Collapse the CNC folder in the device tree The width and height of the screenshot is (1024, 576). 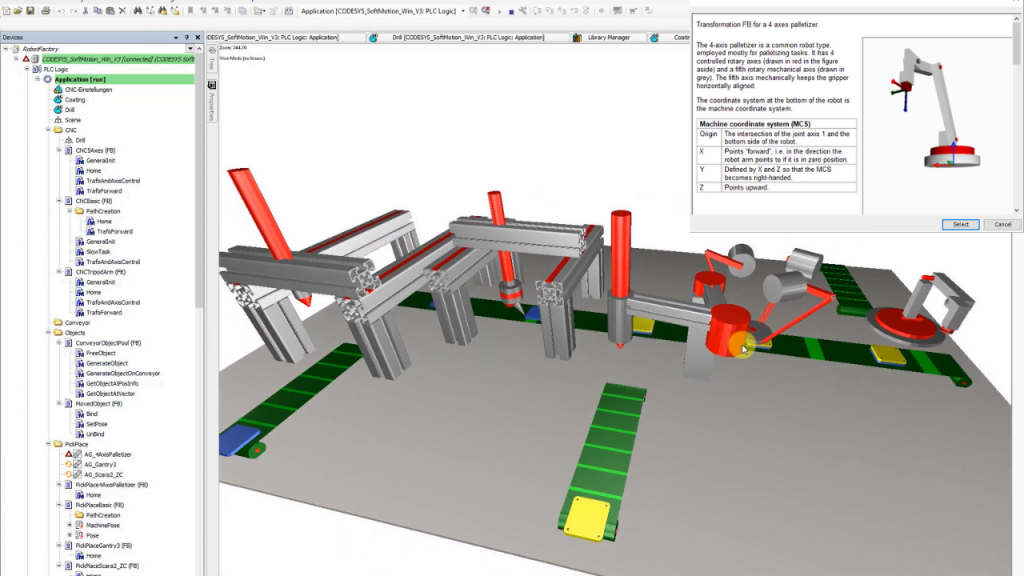(x=48, y=129)
